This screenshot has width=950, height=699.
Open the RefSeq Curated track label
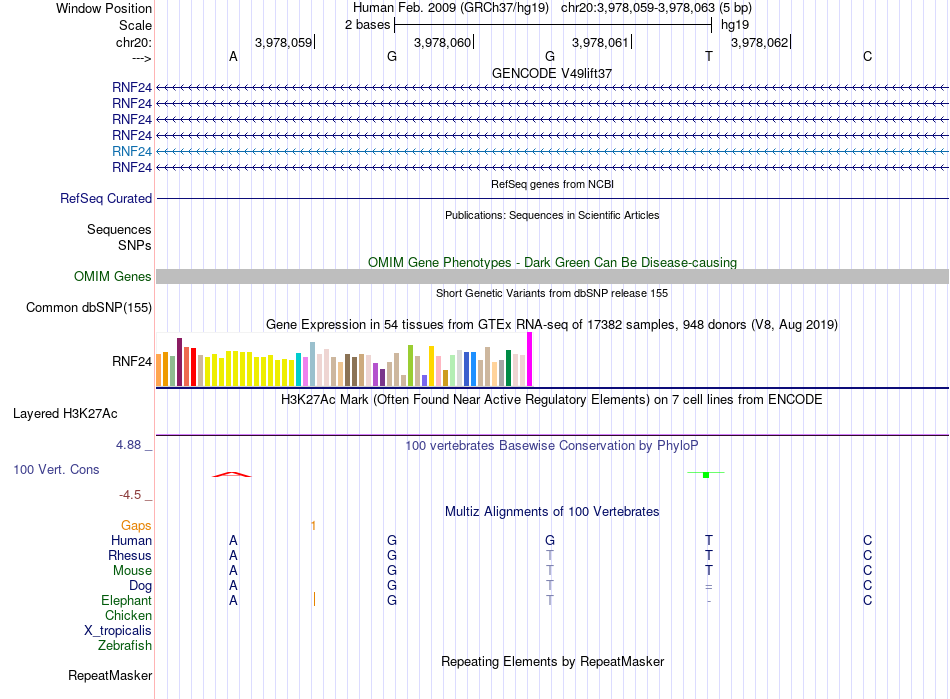(x=106, y=199)
